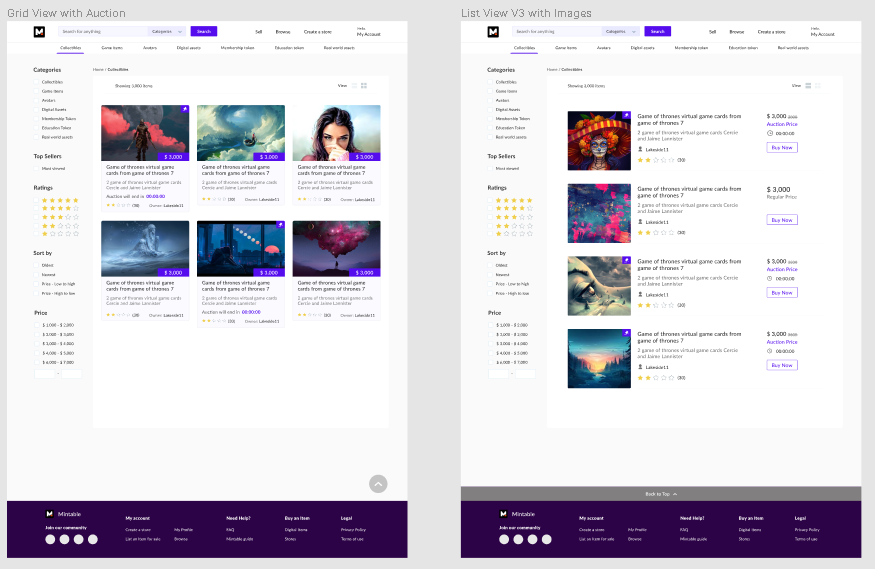This screenshot has height=569, width=875.
Task: Click Search button in List View header
Action: pyautogui.click(x=657, y=32)
